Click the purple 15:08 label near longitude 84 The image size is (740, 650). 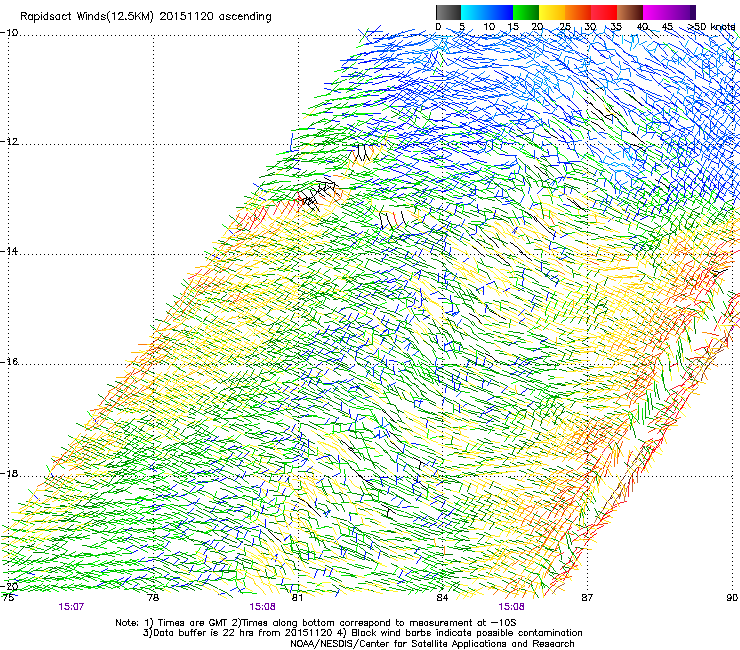[x=511, y=607]
